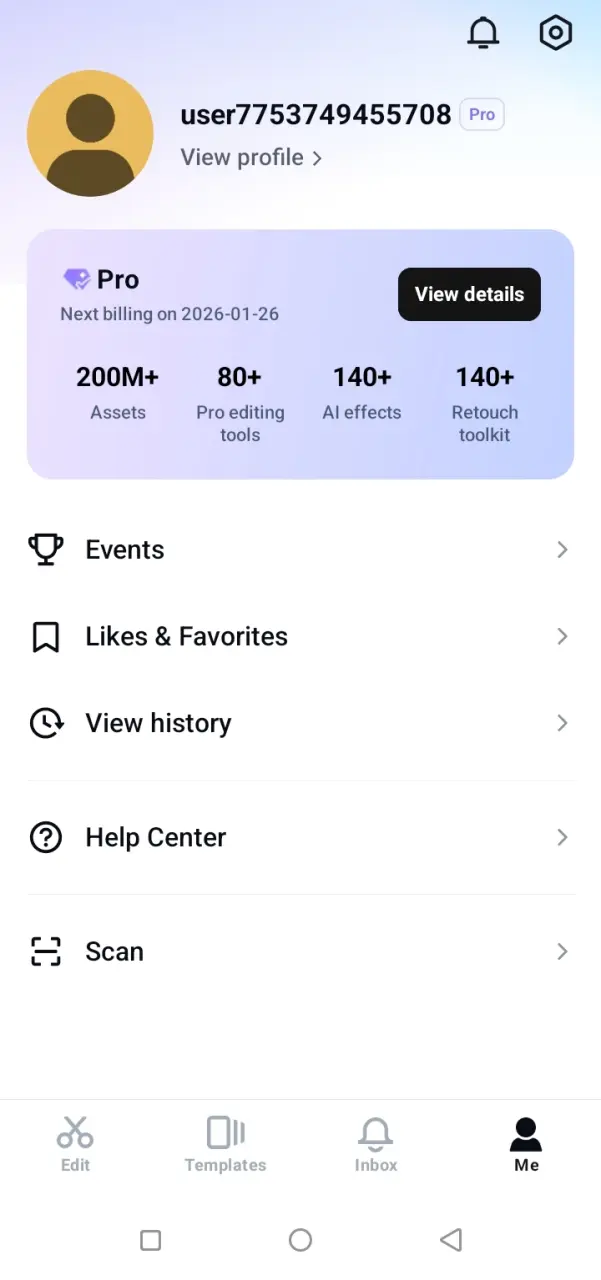Tap the Android back navigation triangle
This screenshot has width=601, height=1280.
point(451,1240)
